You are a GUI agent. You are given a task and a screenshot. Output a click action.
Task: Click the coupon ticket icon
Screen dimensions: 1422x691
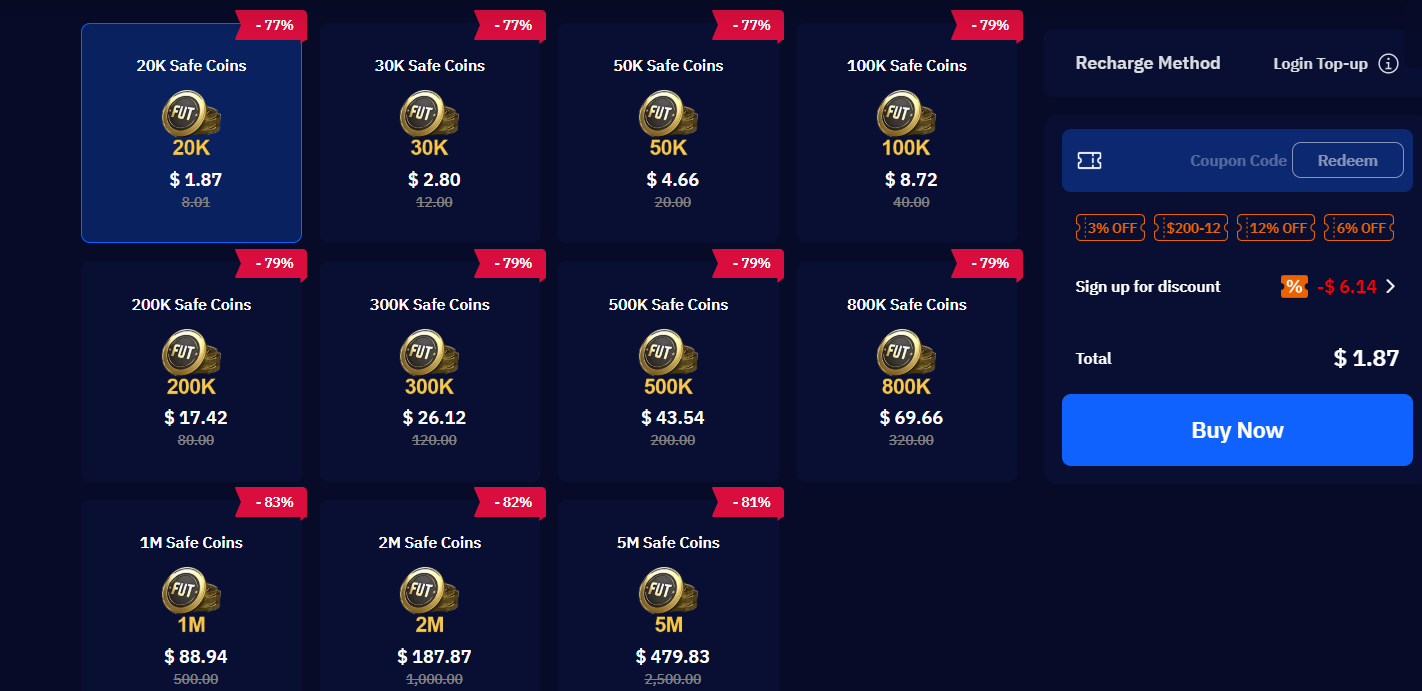tap(1089, 160)
